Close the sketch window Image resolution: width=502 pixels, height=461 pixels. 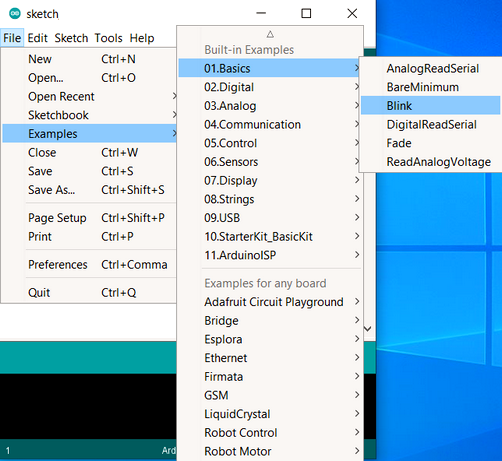coord(352,13)
